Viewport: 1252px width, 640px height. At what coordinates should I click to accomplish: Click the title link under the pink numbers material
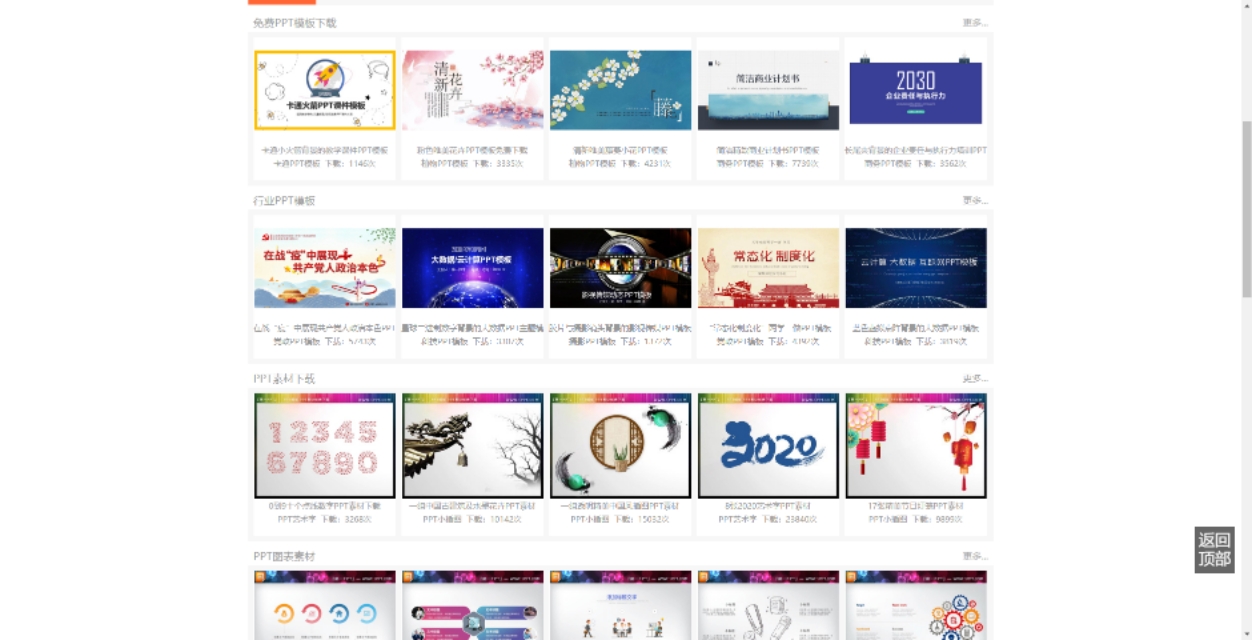coord(325,506)
